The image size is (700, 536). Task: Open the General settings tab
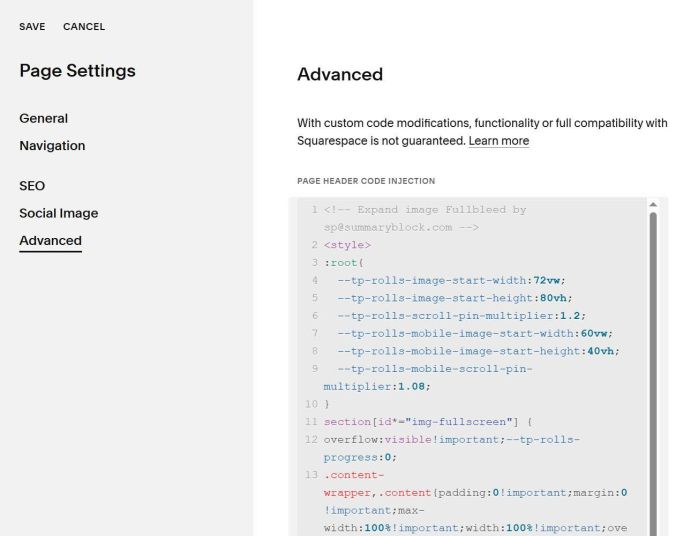pyautogui.click(x=44, y=118)
